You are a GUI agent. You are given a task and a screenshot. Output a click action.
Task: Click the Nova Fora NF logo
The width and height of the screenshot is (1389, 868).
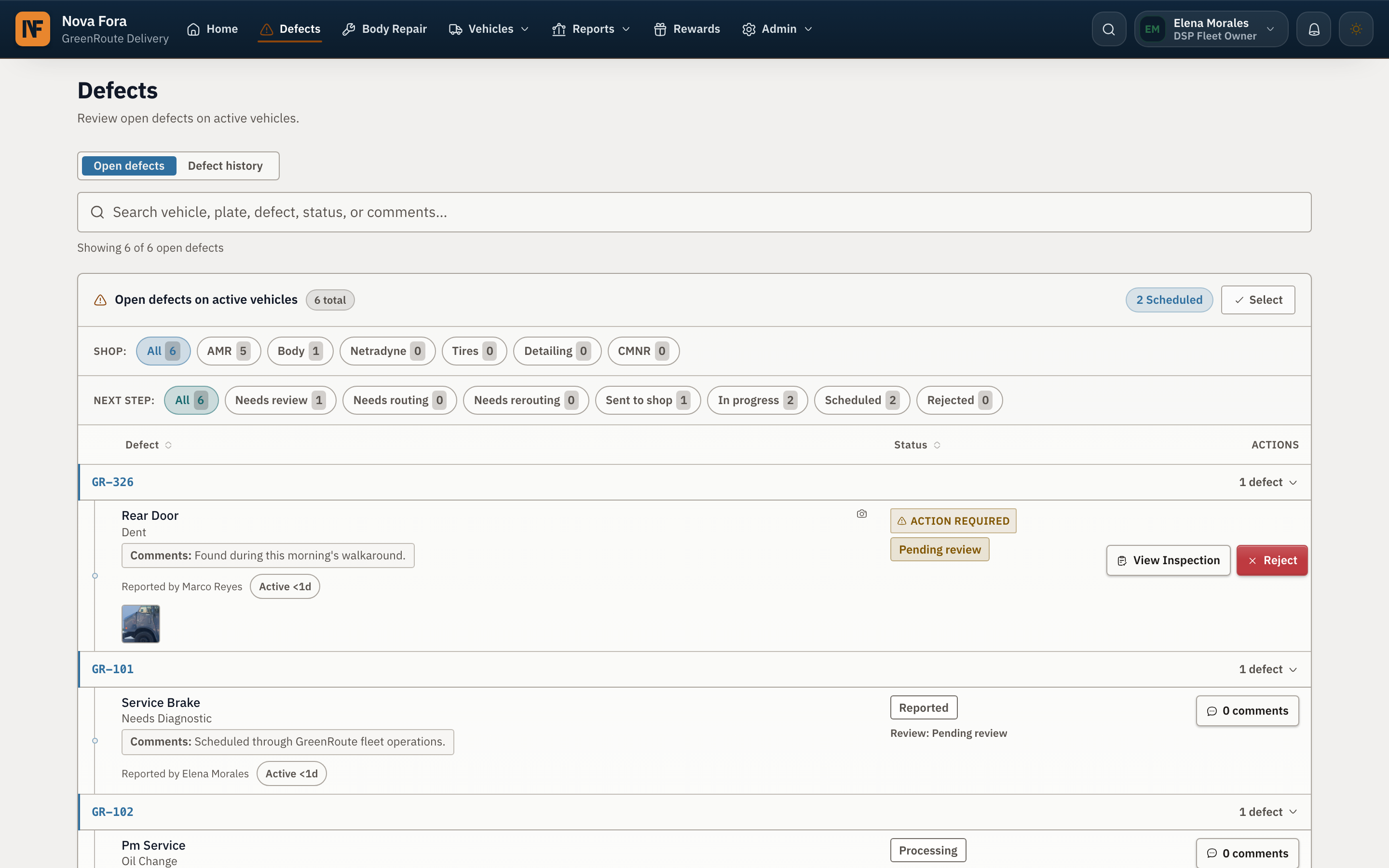pyautogui.click(x=33, y=29)
